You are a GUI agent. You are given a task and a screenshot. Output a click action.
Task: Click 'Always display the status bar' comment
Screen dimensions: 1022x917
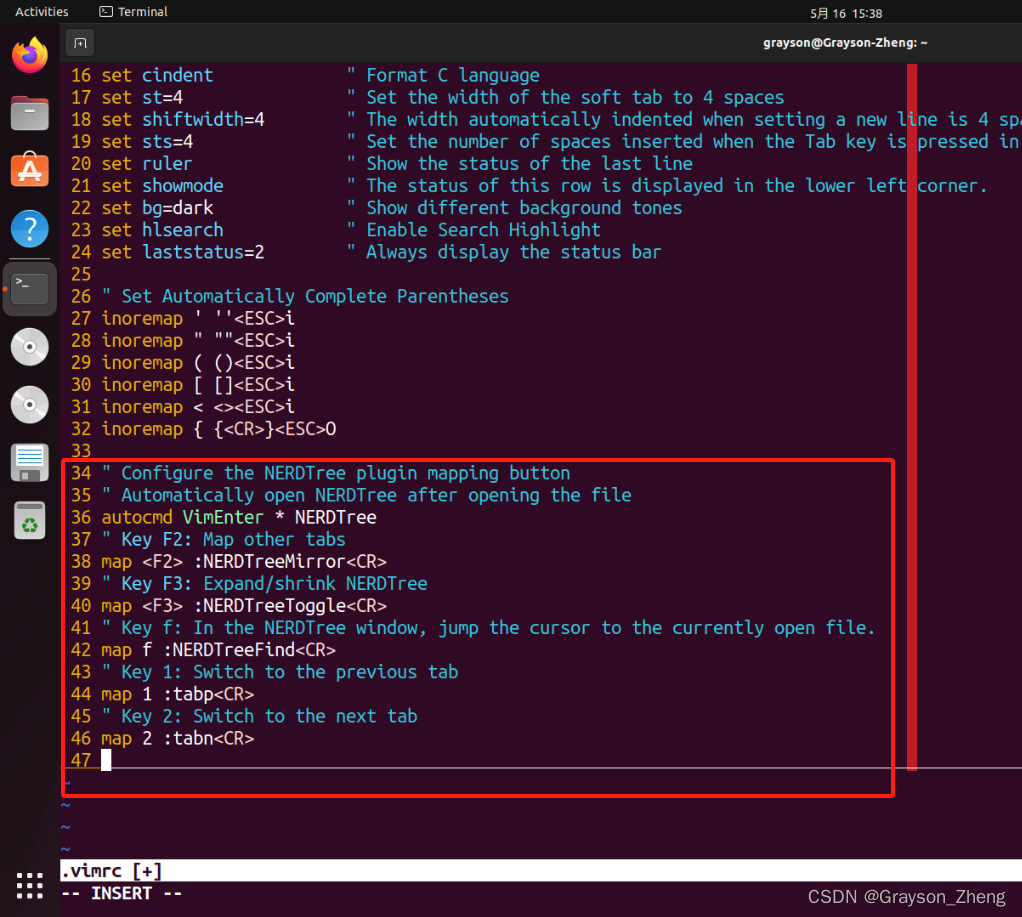point(514,253)
